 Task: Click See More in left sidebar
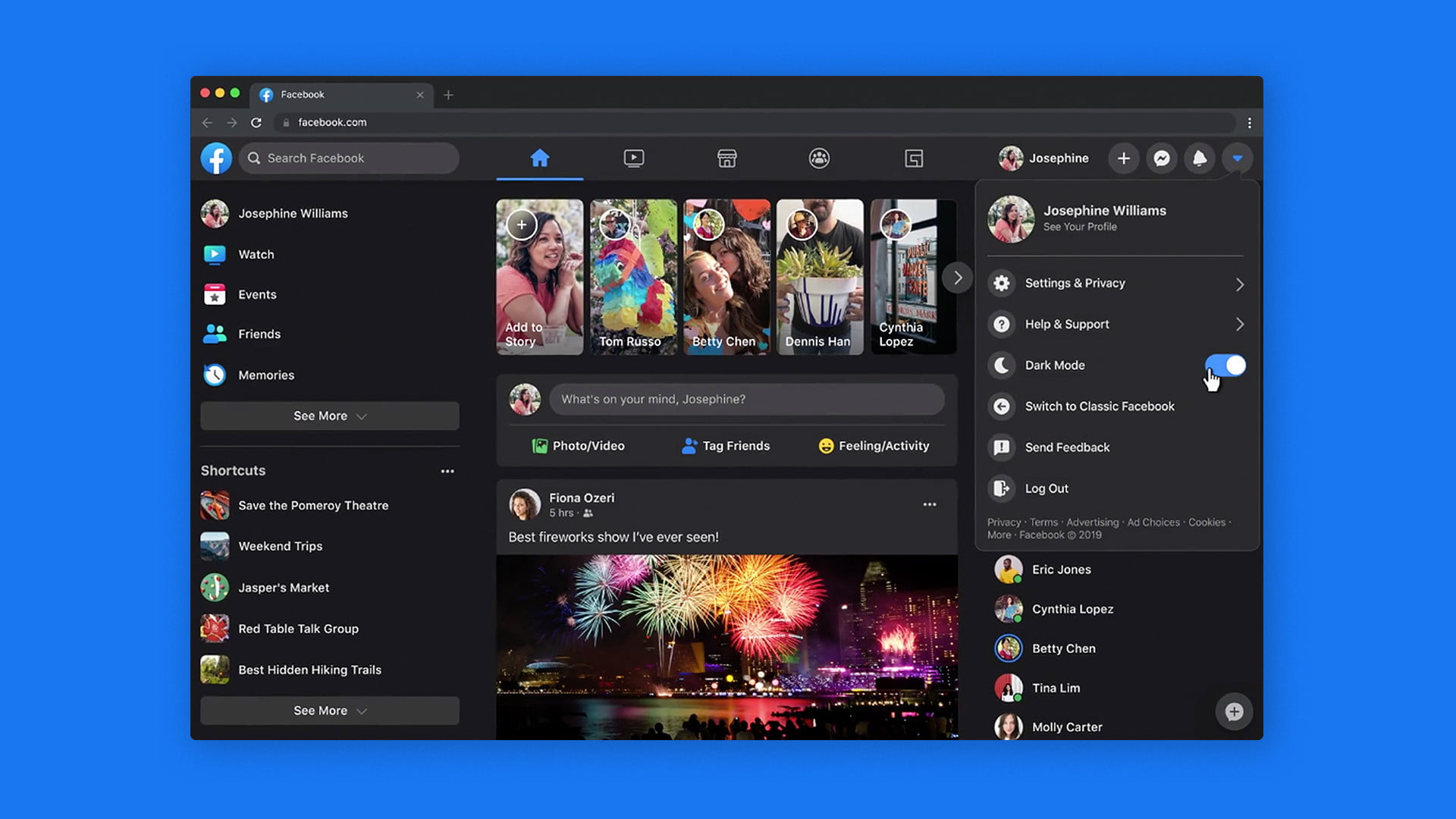pyautogui.click(x=330, y=415)
